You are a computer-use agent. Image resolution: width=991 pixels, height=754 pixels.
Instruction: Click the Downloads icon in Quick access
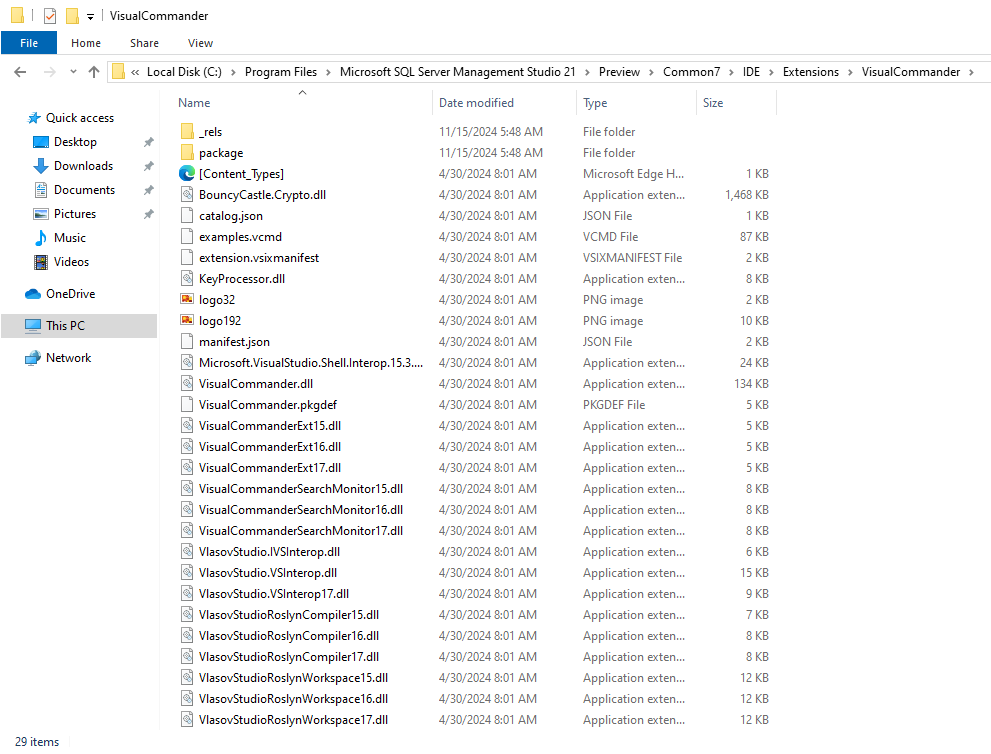41,166
